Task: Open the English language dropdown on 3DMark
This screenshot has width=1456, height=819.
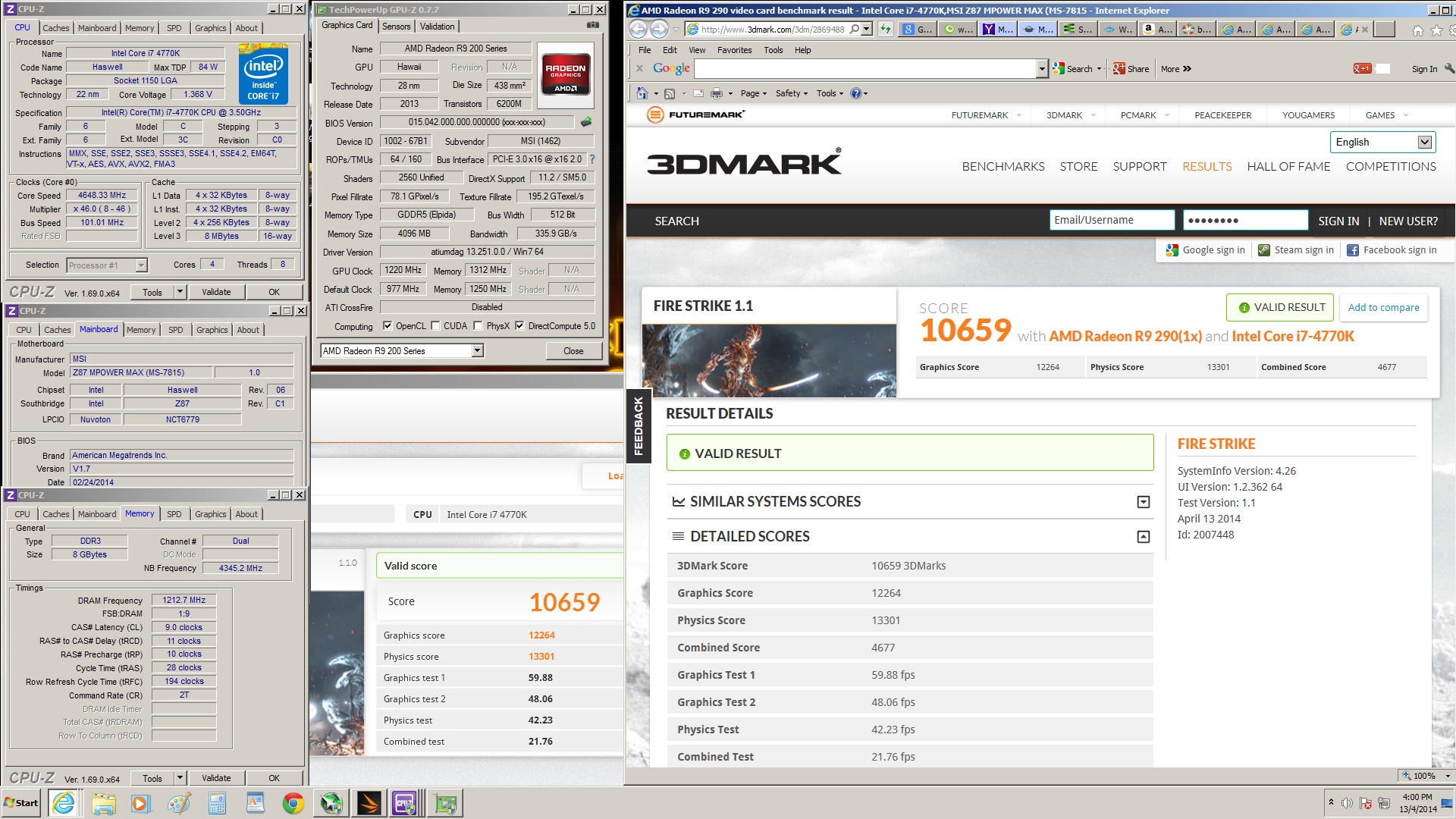Action: pos(1425,142)
